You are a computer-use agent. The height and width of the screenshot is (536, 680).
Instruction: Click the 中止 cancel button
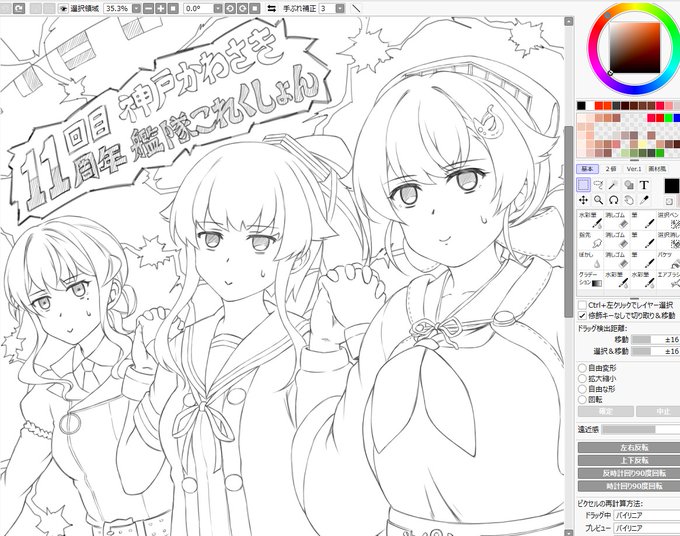658,411
